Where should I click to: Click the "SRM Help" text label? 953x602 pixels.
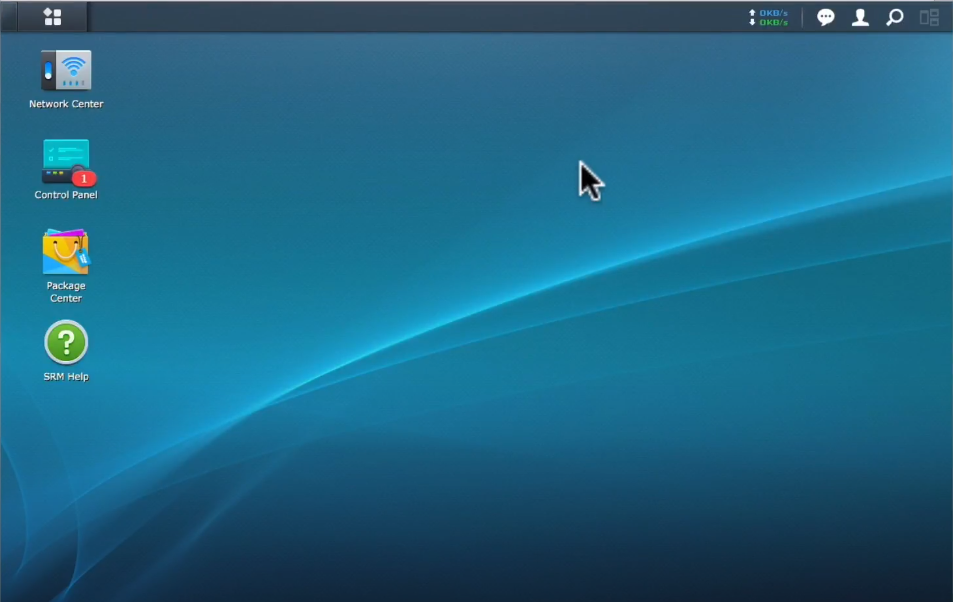point(66,377)
